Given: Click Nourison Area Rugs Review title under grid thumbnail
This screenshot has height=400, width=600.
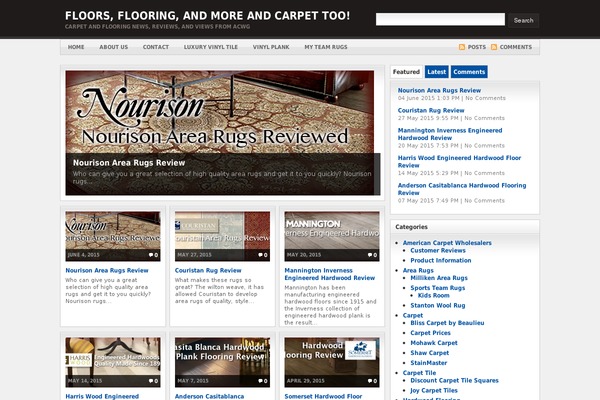Looking at the screenshot, I should (107, 270).
